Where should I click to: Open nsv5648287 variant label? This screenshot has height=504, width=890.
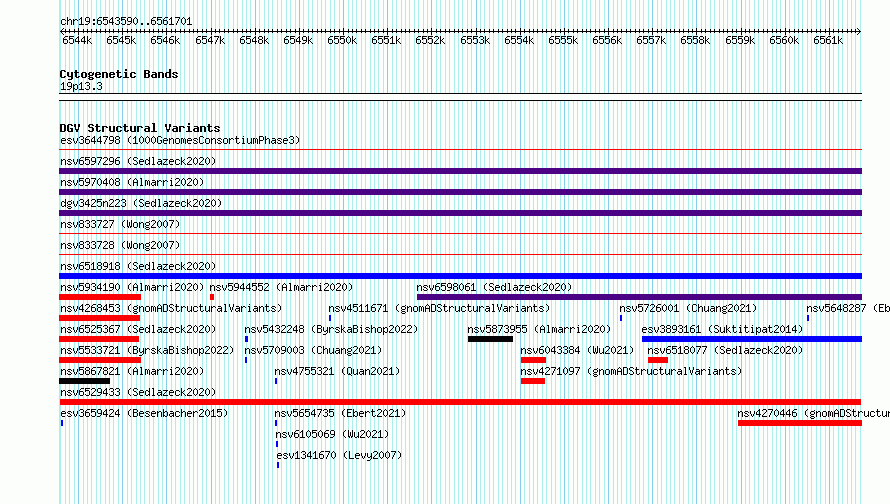(x=847, y=308)
